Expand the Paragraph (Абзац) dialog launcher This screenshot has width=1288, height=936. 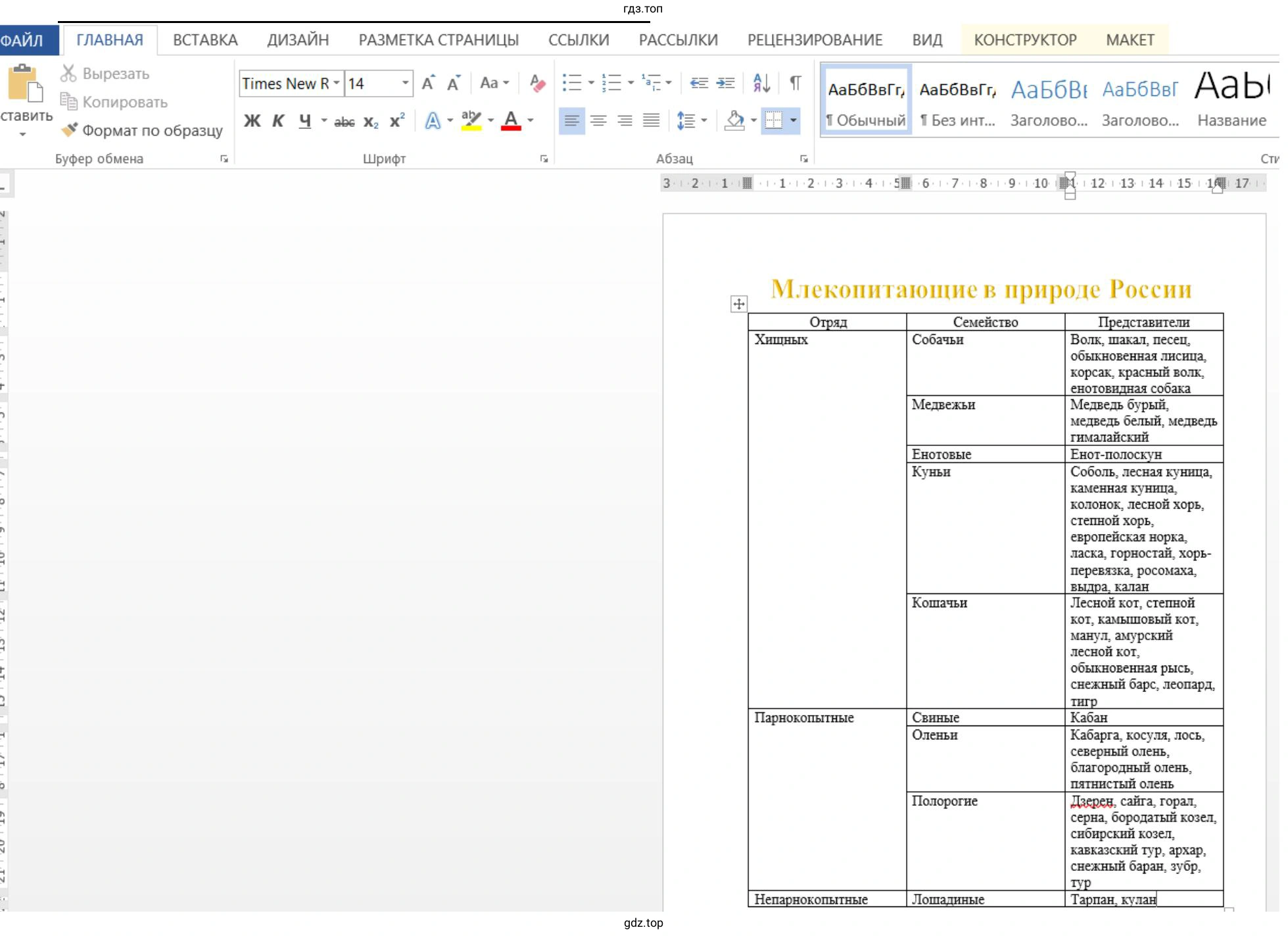(803, 159)
